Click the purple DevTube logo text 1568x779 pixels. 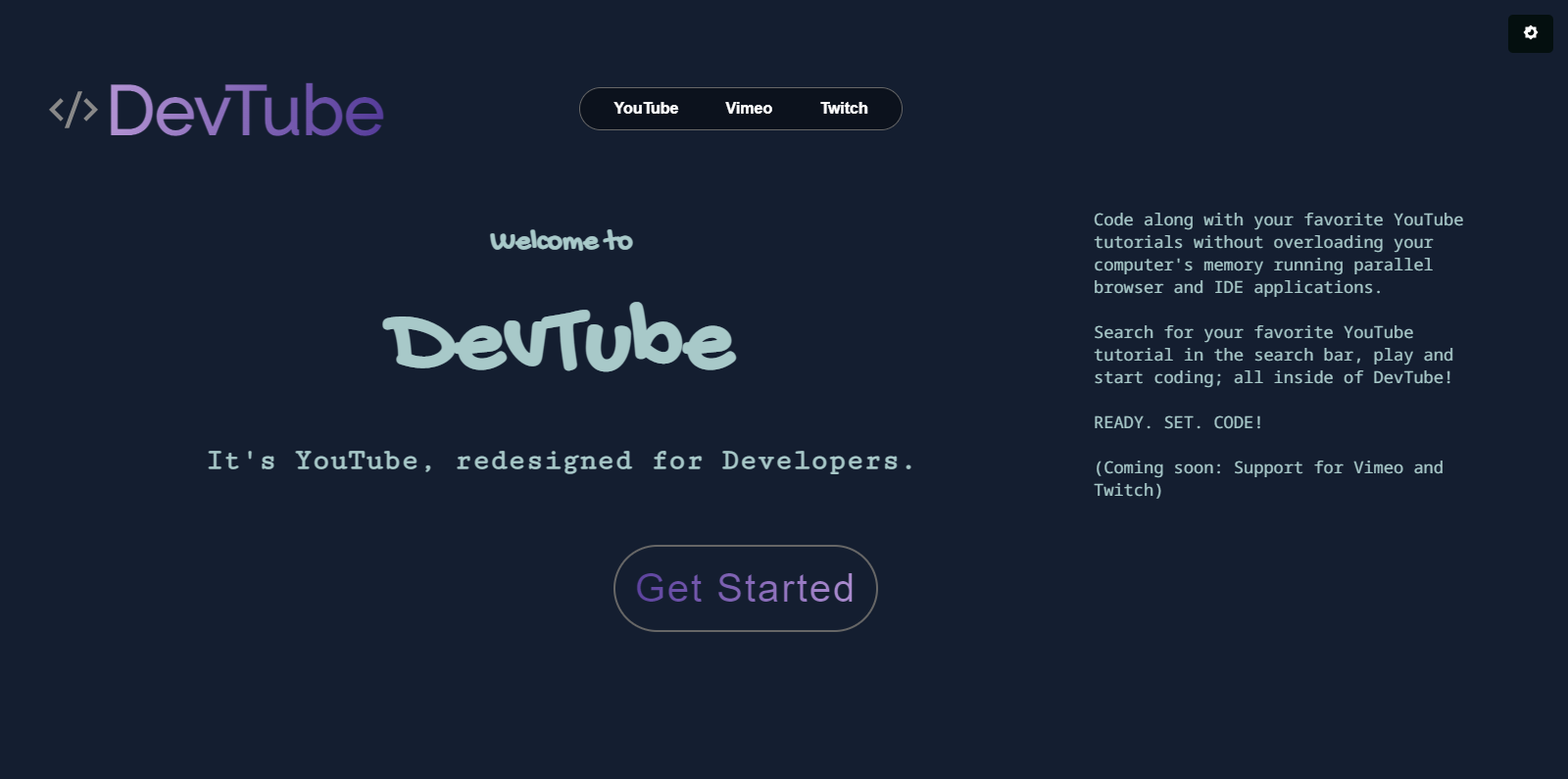(x=246, y=110)
